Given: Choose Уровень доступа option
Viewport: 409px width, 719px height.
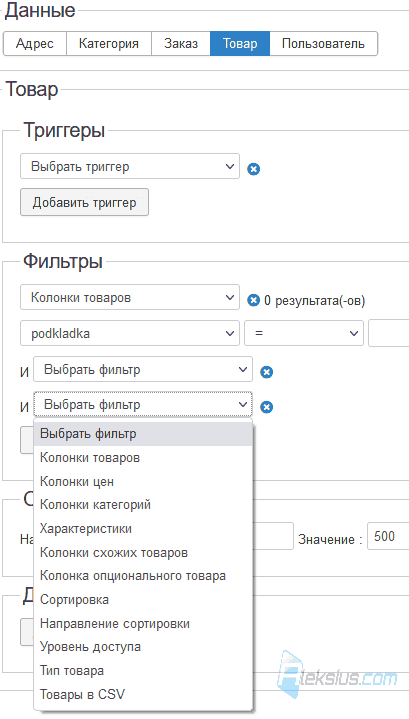Looking at the screenshot, I should click(143, 647).
